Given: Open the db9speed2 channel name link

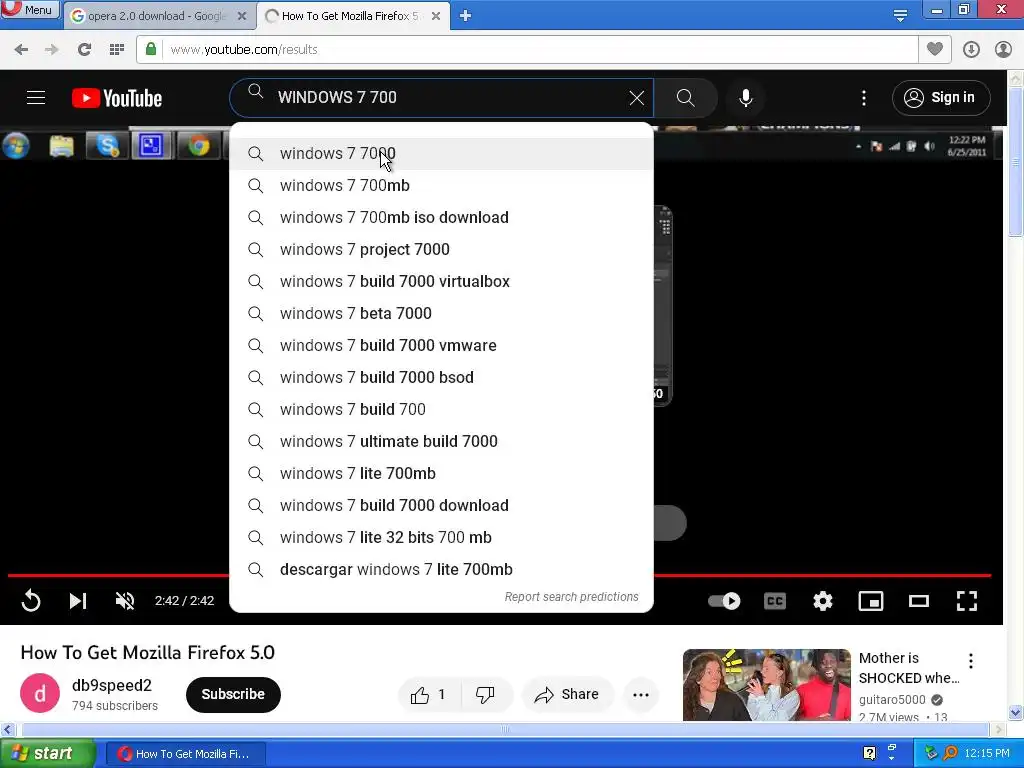Looking at the screenshot, I should pyautogui.click(x=112, y=685).
